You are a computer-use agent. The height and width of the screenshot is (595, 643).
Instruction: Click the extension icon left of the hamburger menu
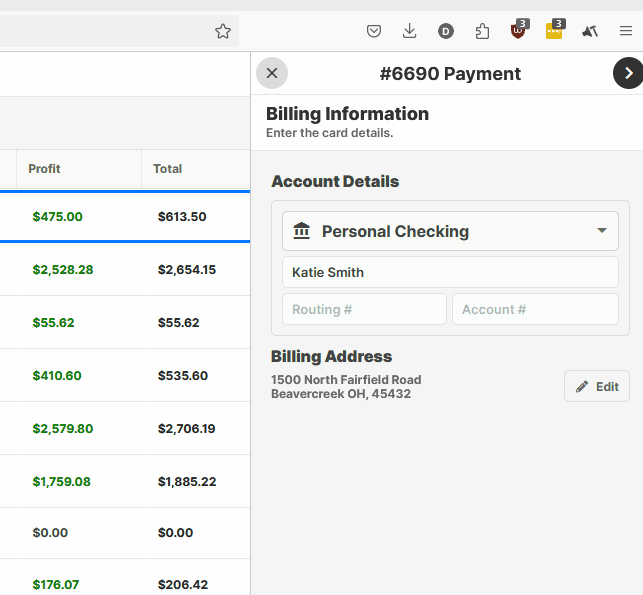pyautogui.click(x=590, y=31)
